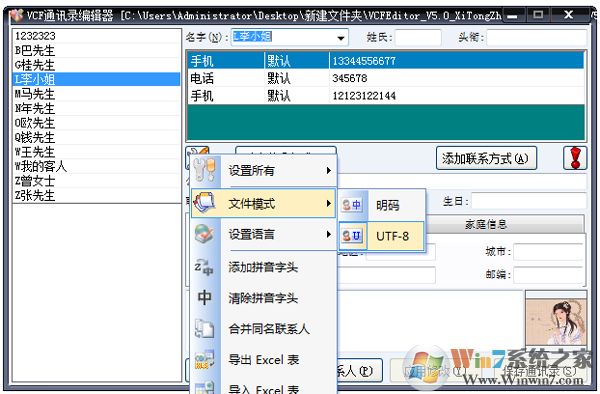This screenshot has height=394, width=600.
Task: Select contact L李小姐 in the list
Action: coord(96,80)
